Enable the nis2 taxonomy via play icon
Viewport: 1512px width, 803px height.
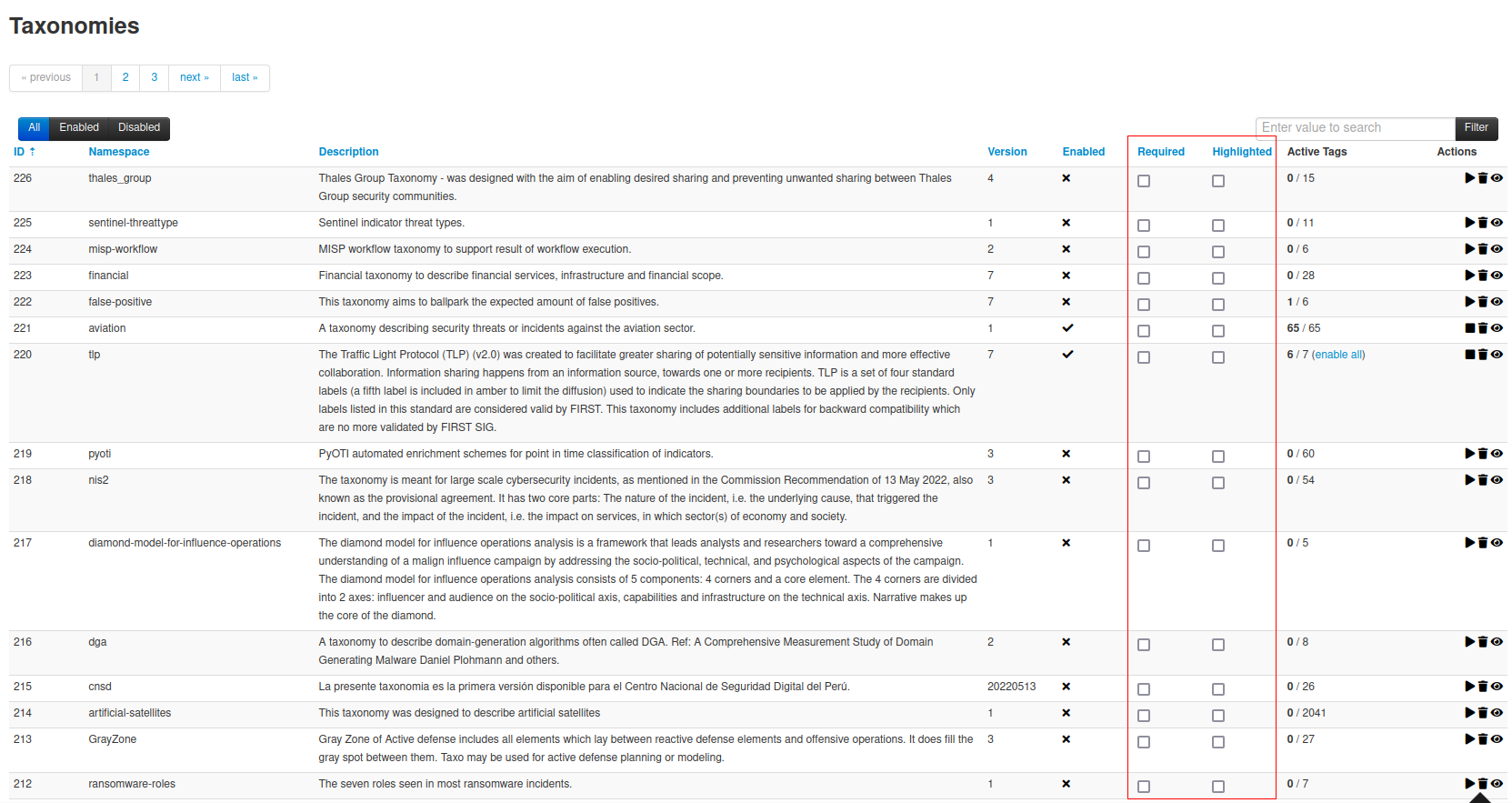1470,480
